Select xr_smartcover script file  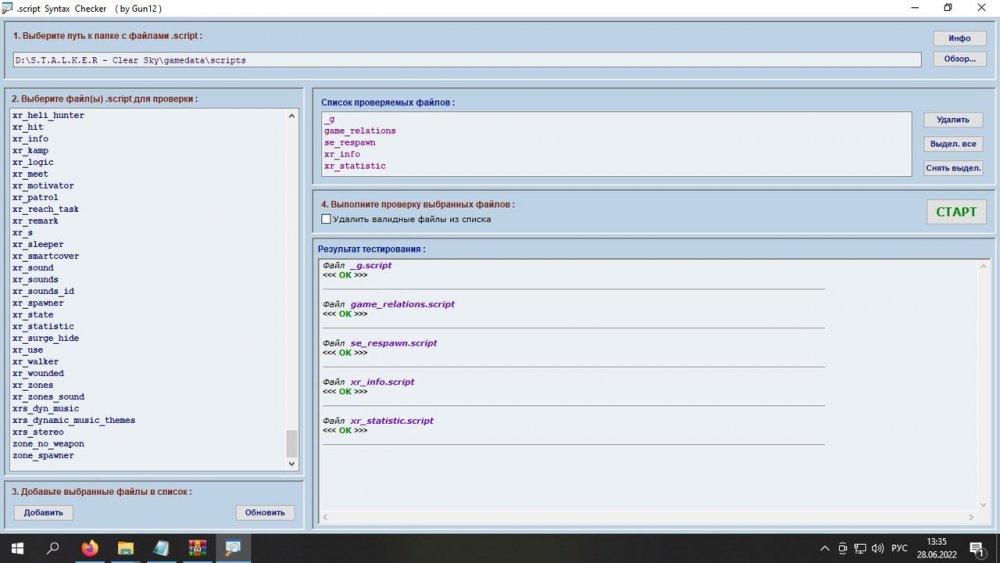click(x=46, y=256)
